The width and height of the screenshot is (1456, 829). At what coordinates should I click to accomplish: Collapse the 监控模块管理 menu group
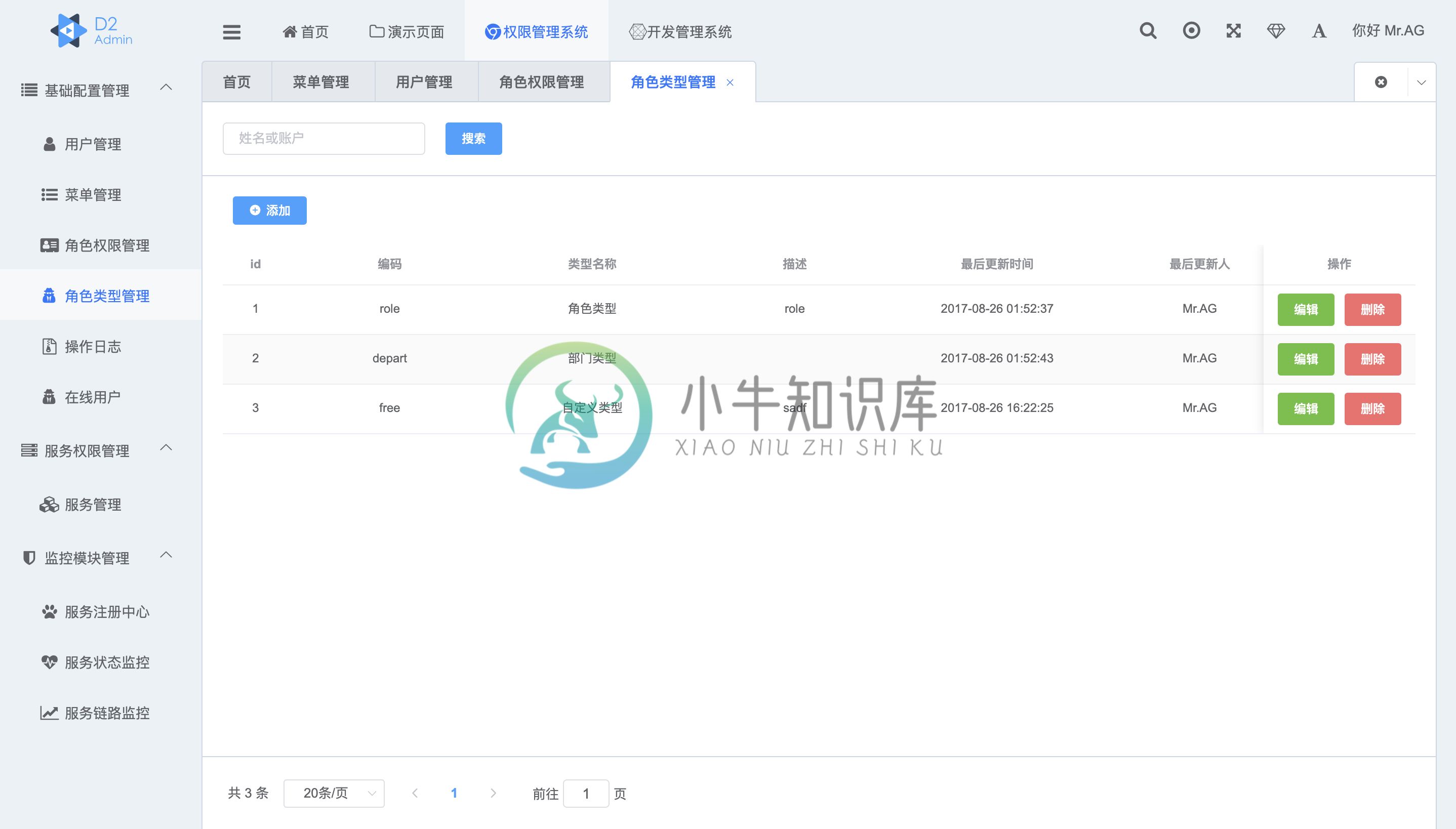tap(166, 555)
